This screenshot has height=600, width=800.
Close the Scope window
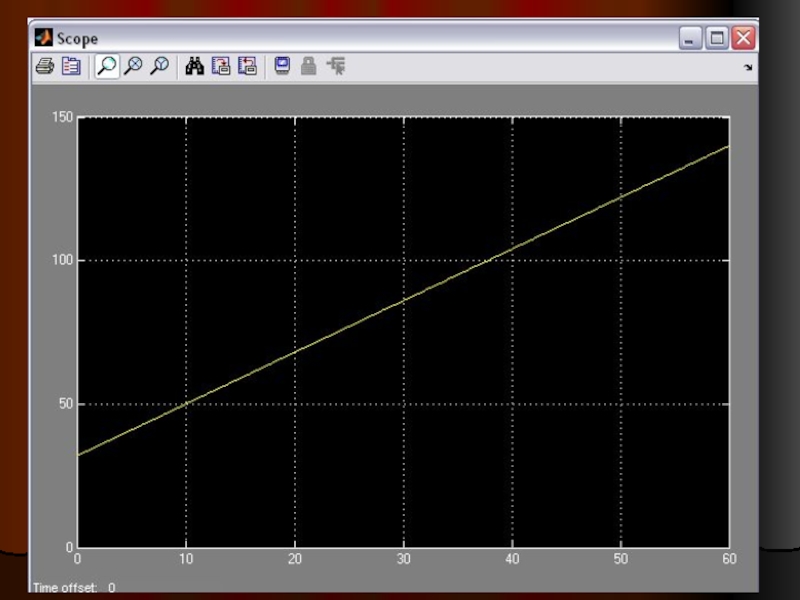743,38
